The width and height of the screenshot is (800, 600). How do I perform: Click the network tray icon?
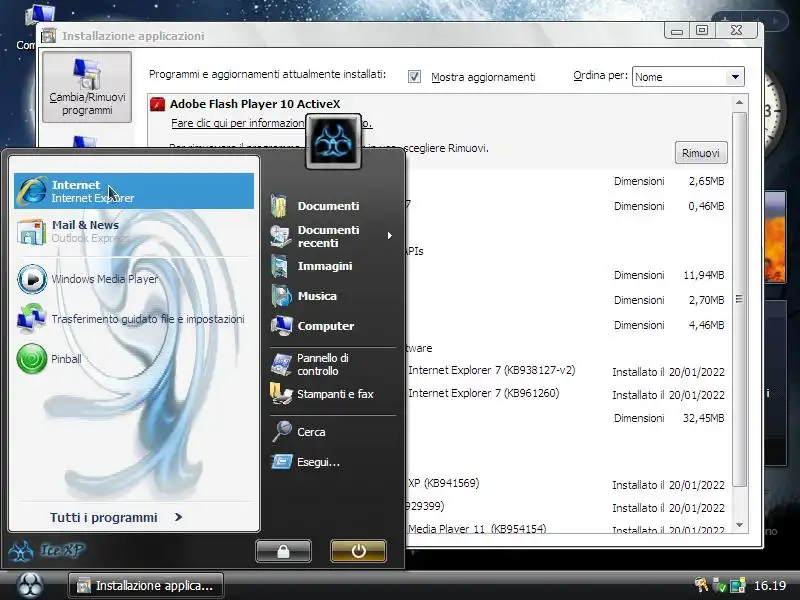coord(738,585)
